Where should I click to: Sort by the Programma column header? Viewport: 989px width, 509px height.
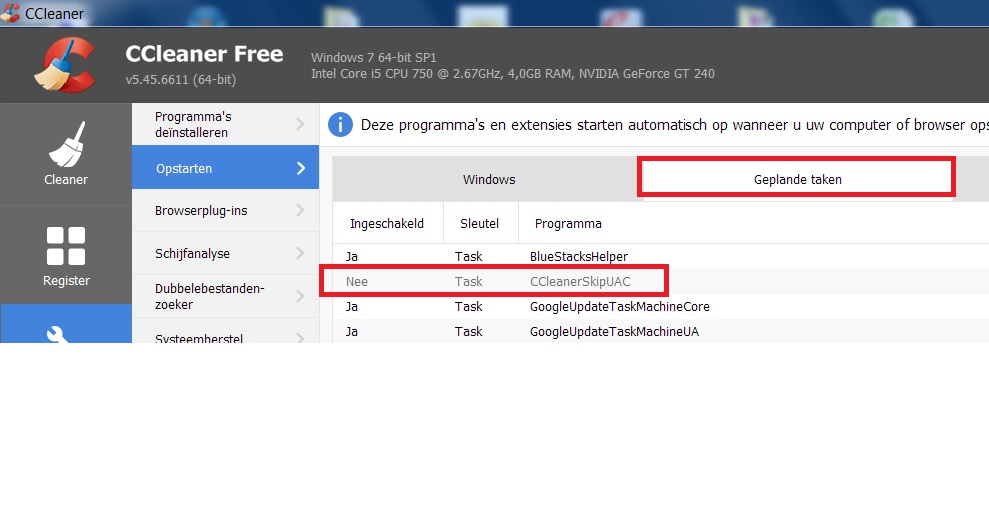click(x=568, y=224)
